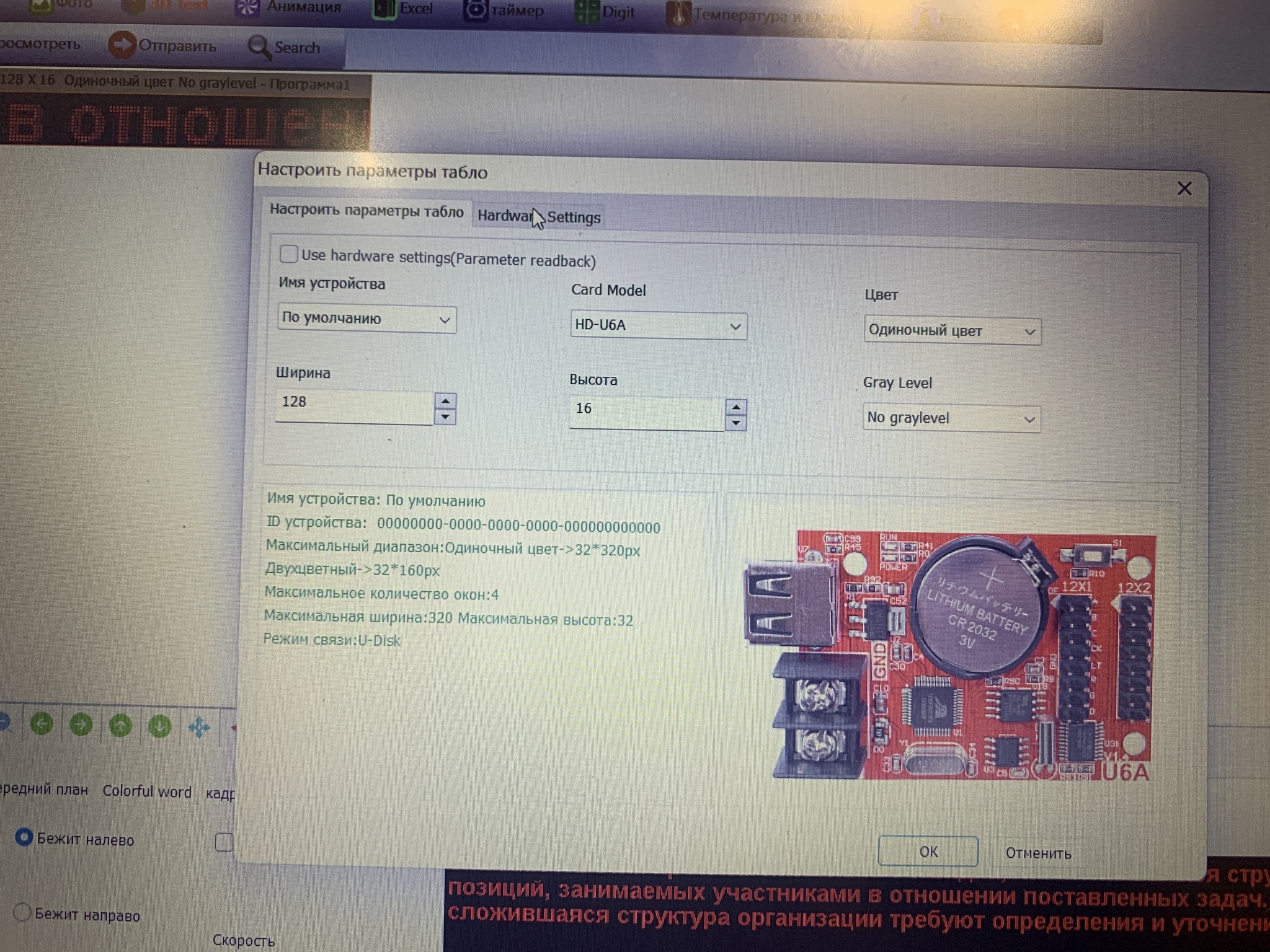Switch to the Hardware Settings tab
Image resolution: width=1270 pixels, height=952 pixels.
[538, 217]
